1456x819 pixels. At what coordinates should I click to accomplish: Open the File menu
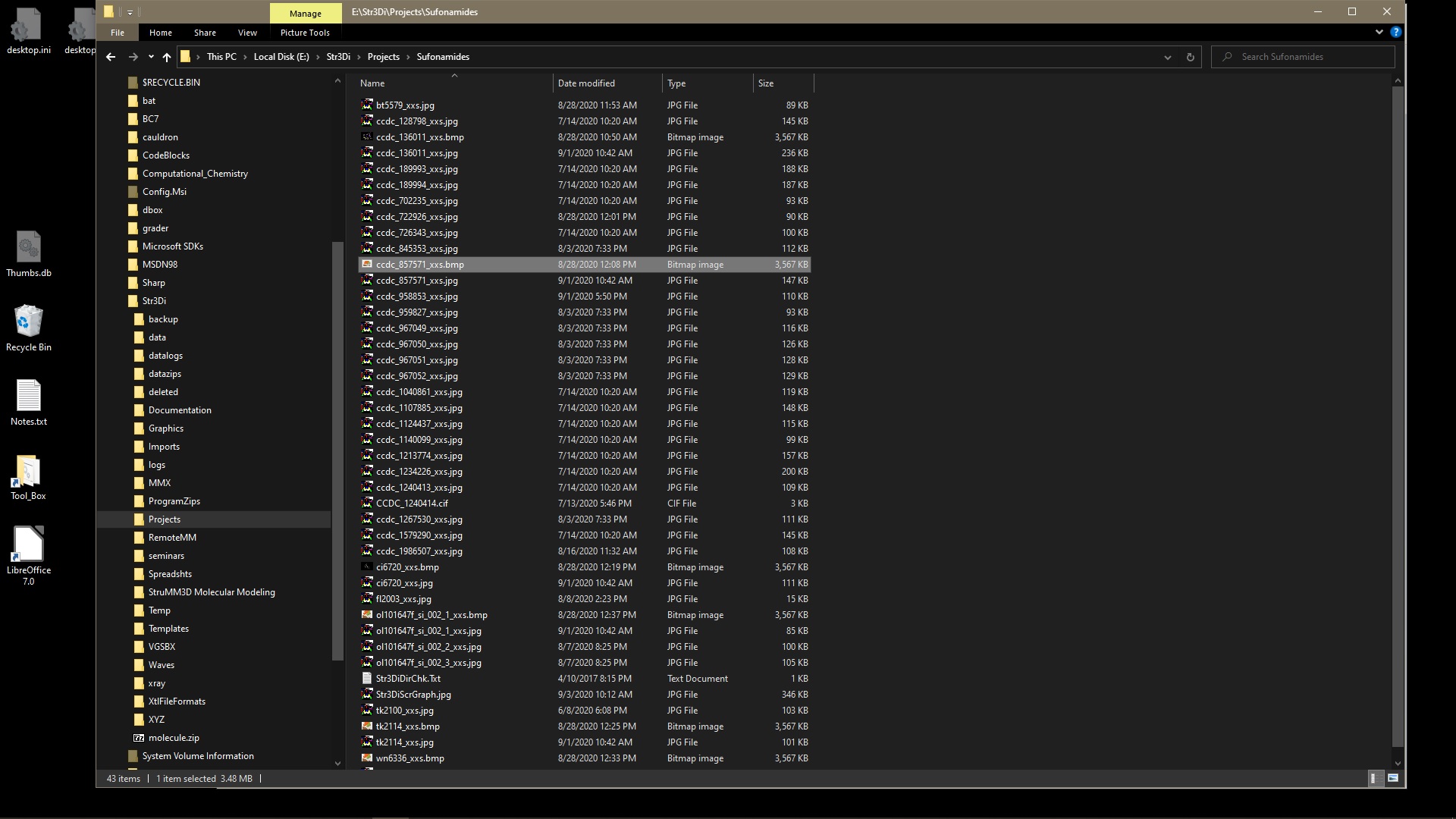pos(118,33)
